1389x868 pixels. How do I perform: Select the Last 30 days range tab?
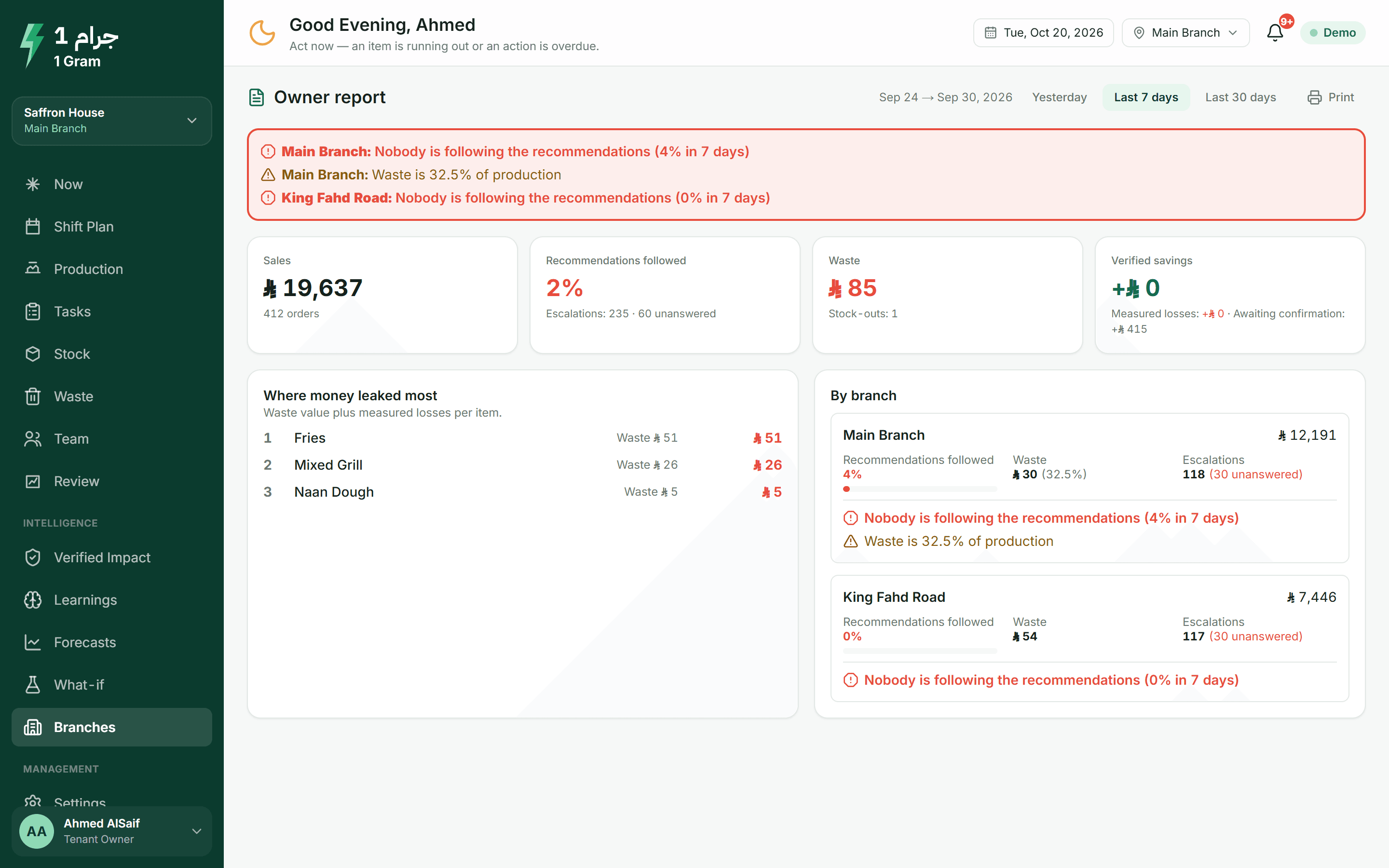1240,97
